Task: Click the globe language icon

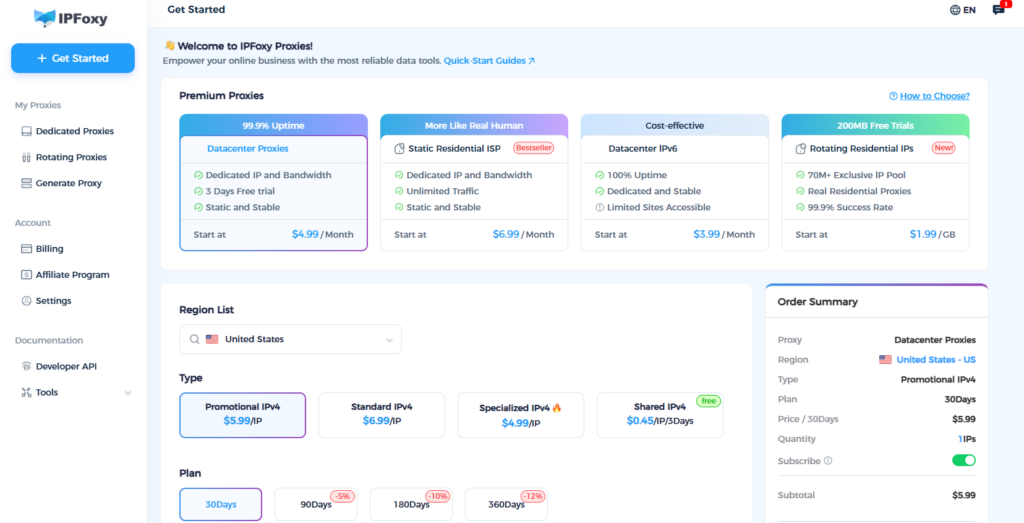Action: click(x=955, y=10)
